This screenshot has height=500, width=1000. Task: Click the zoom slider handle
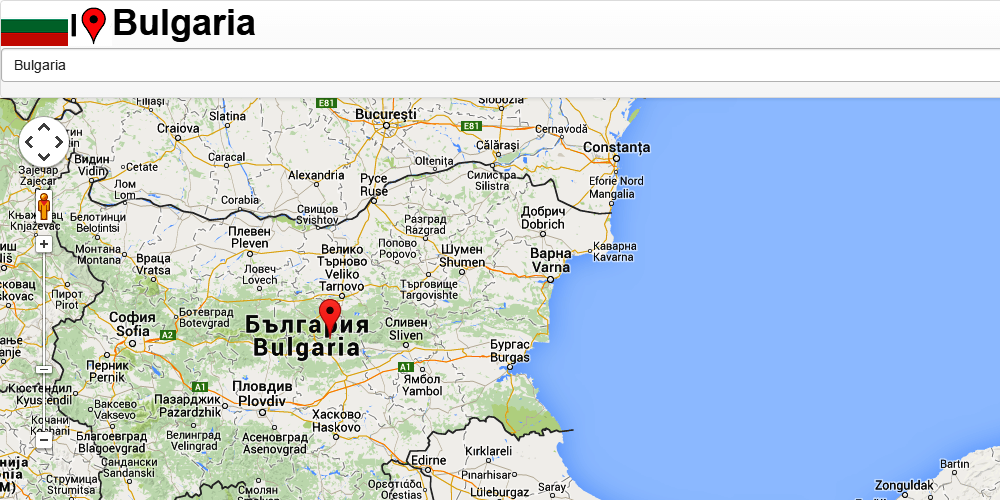43,369
